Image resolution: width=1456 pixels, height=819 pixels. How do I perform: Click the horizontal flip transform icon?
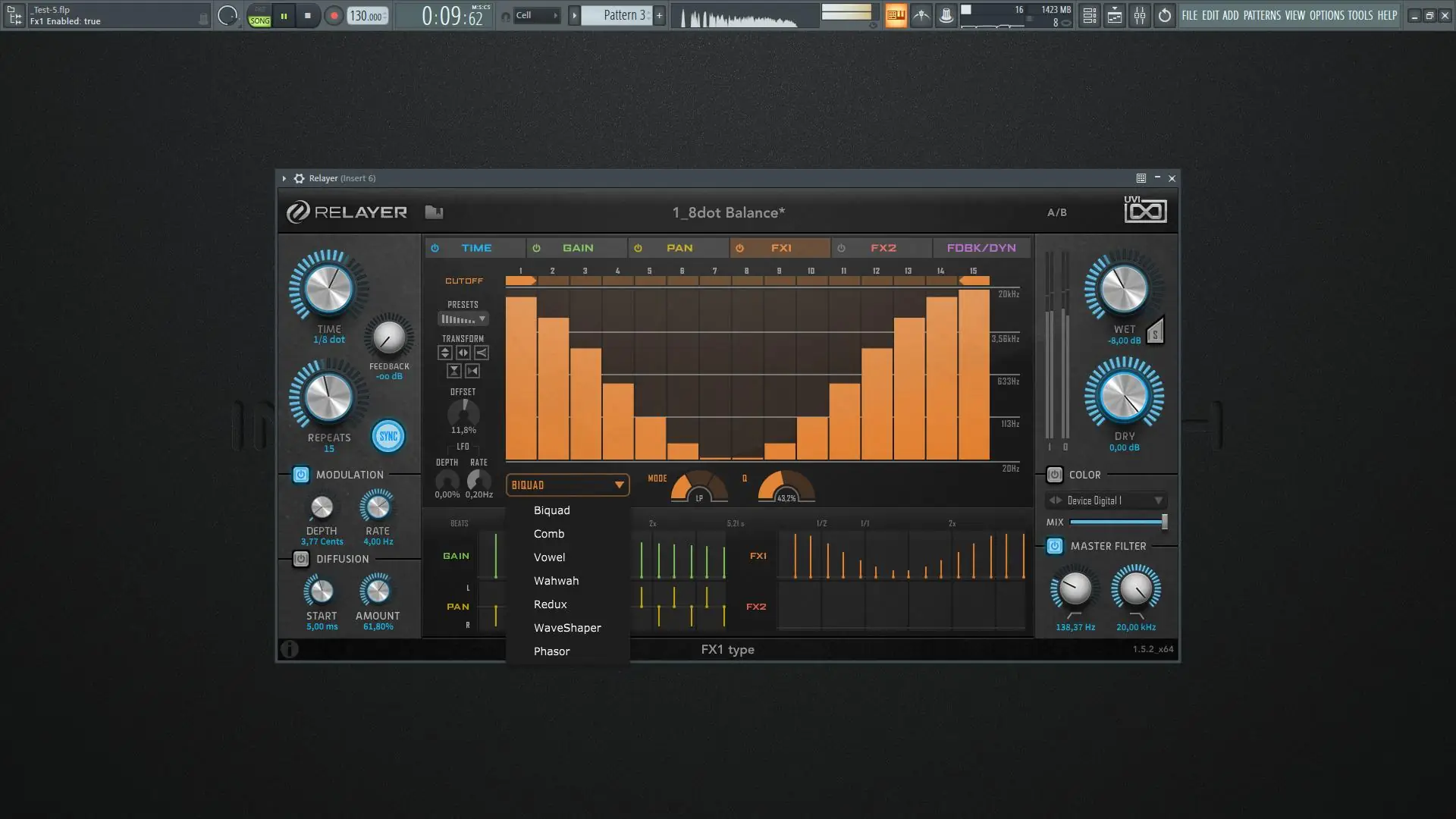463,353
